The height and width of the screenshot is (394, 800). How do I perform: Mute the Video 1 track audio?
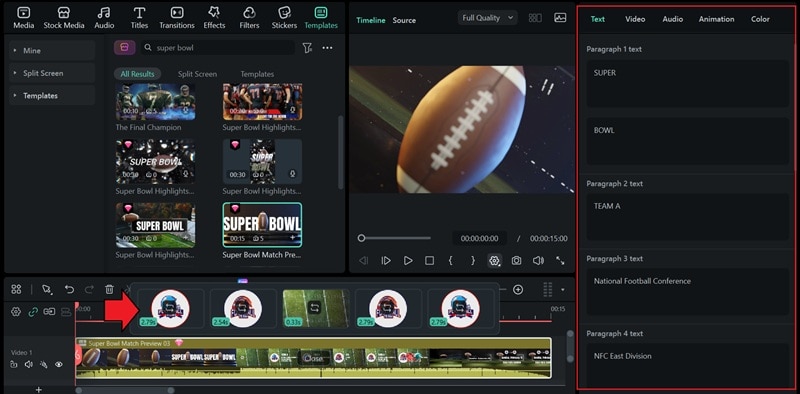pyautogui.click(x=29, y=364)
